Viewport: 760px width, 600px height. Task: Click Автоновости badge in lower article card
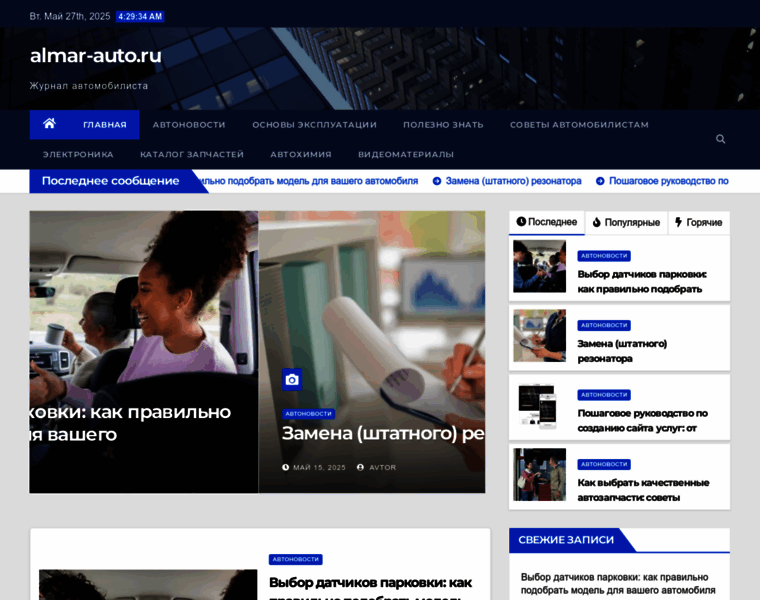296,559
